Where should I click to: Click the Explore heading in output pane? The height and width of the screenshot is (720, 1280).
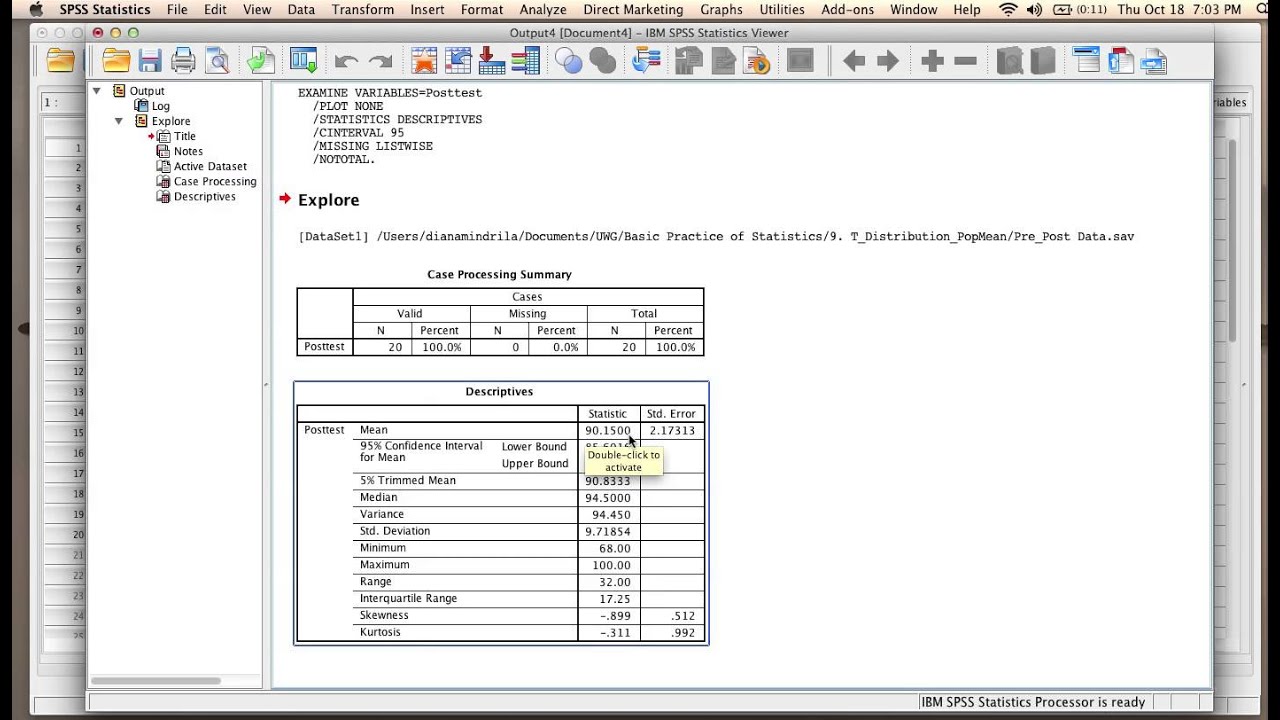click(328, 200)
